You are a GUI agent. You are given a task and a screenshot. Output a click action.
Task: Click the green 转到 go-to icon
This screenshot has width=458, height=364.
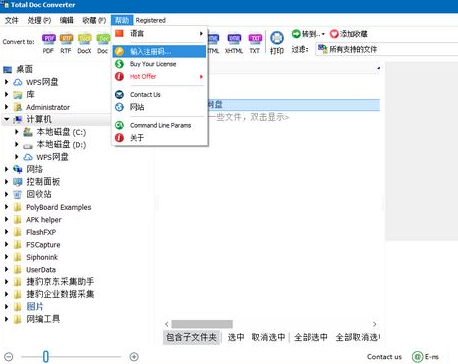pos(296,34)
